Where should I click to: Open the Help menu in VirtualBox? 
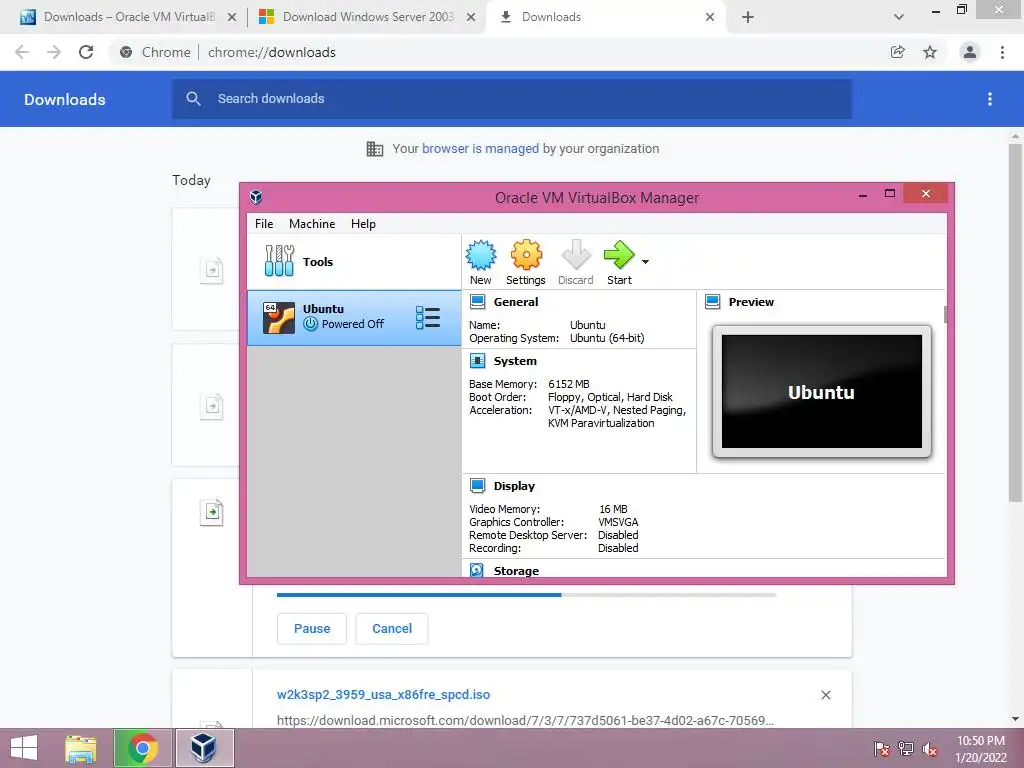[363, 224]
